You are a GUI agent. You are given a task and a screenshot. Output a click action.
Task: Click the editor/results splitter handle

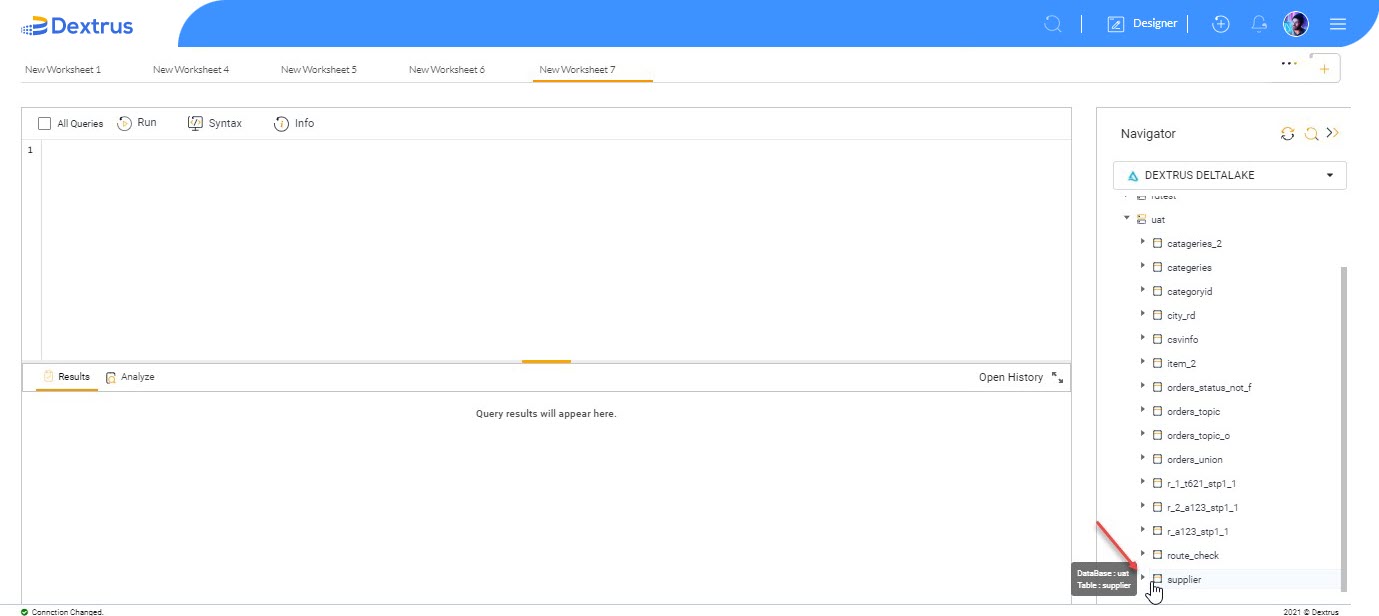click(x=546, y=361)
